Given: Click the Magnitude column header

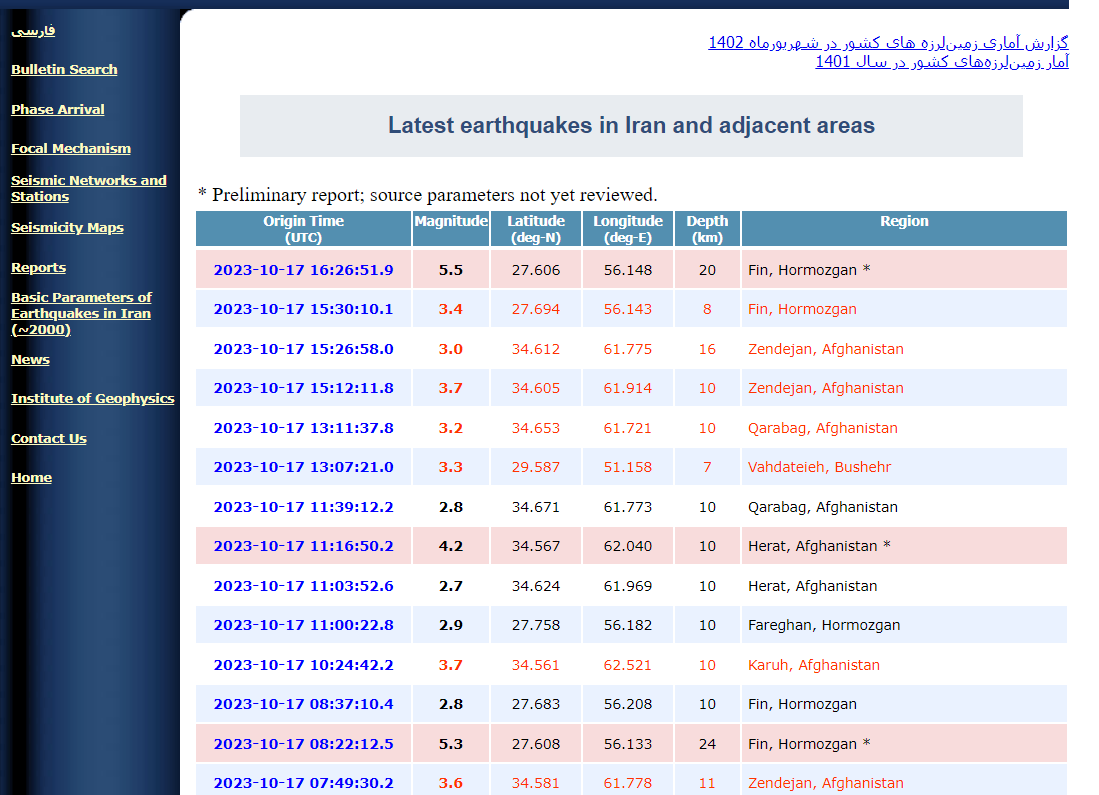Looking at the screenshot, I should coord(451,222).
